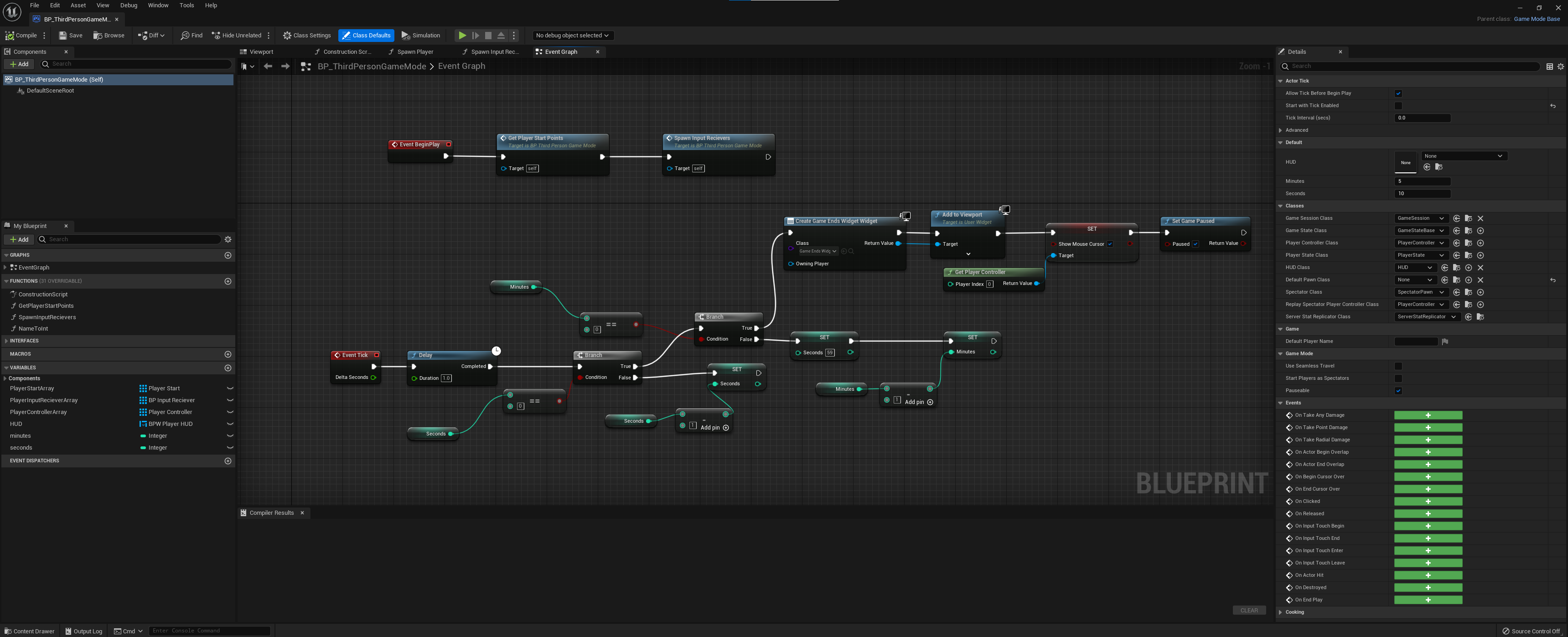Open the debug object selection dropdown

click(572, 35)
